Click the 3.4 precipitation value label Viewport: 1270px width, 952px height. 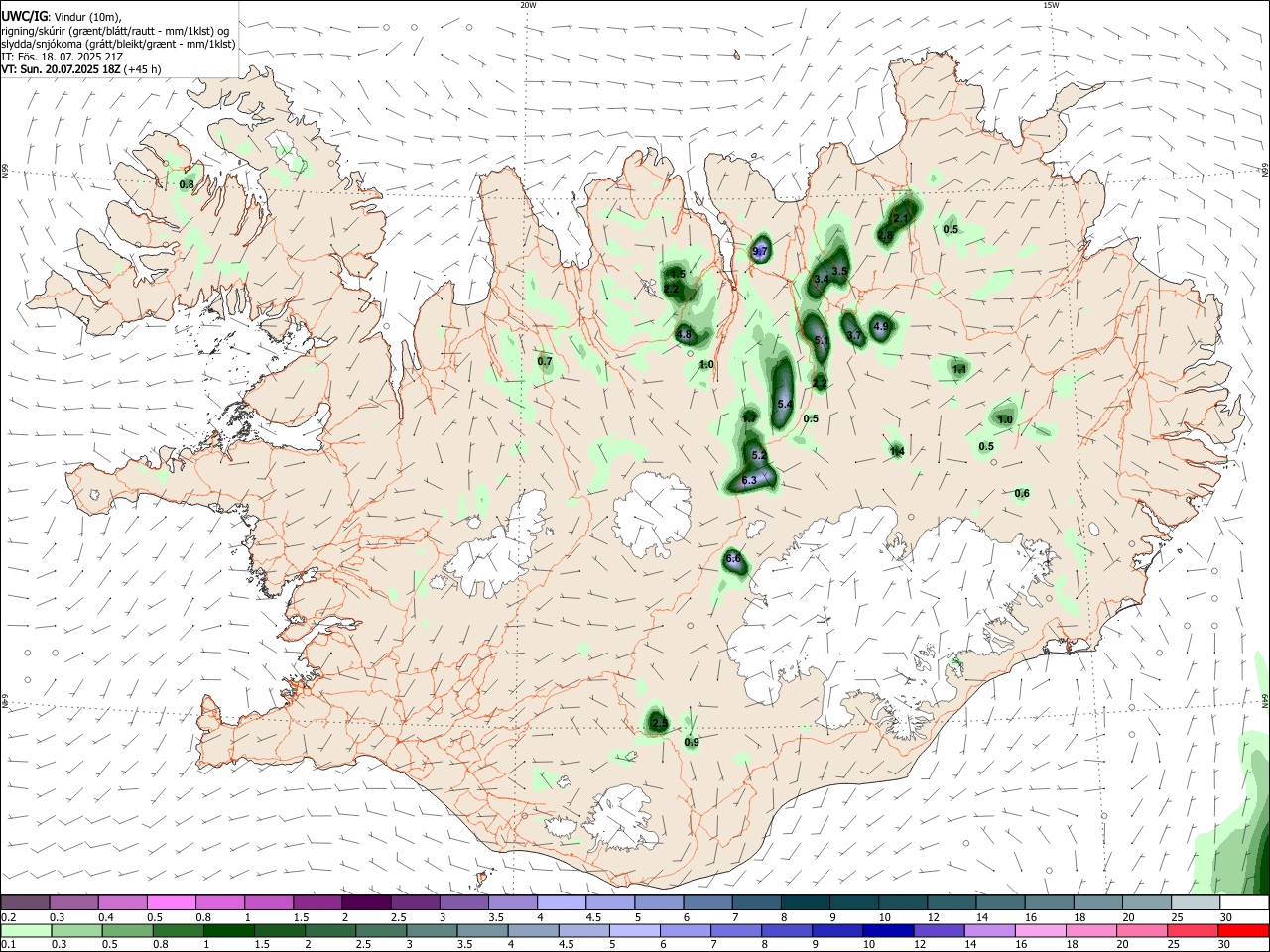tap(821, 280)
